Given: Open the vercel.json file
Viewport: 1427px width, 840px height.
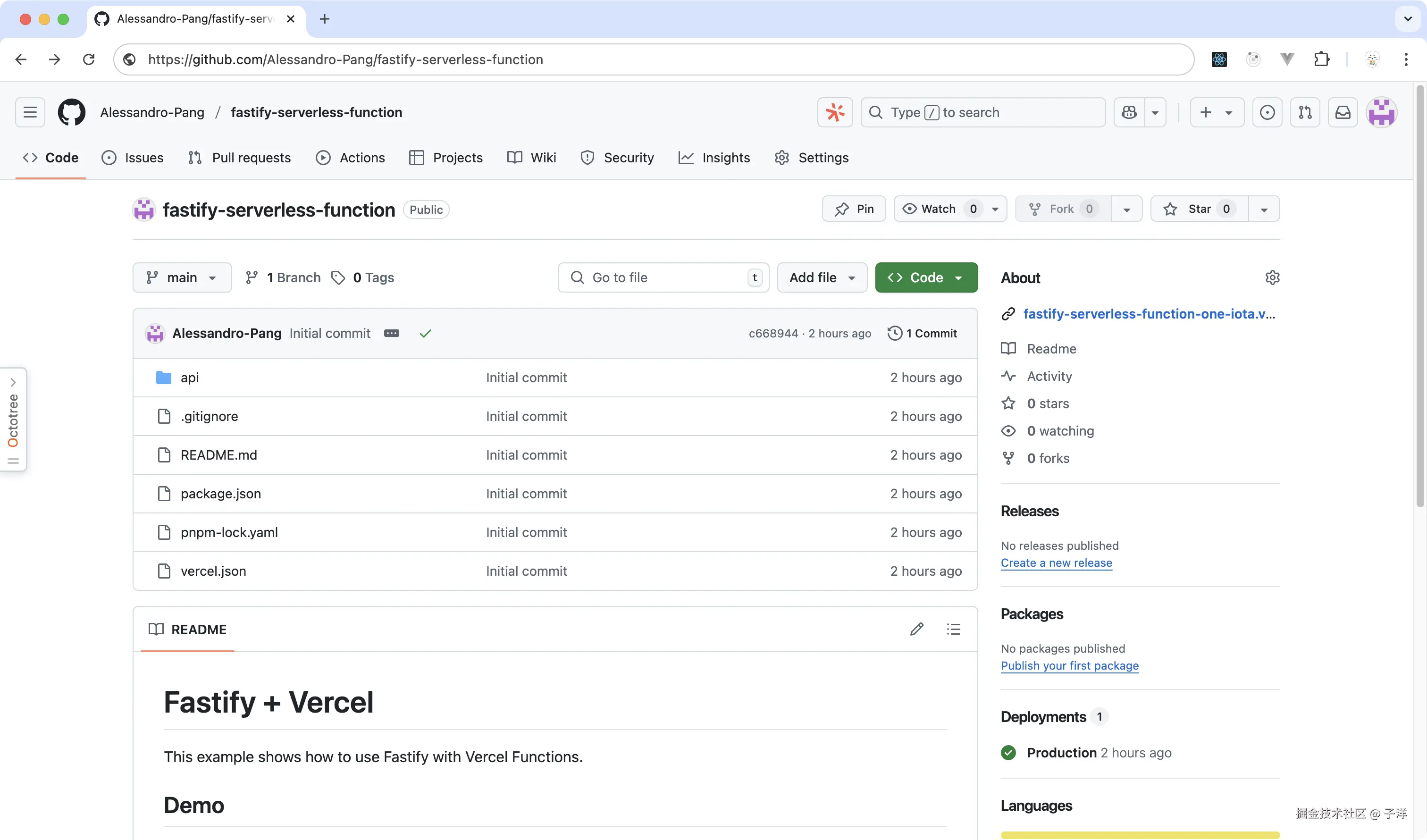Looking at the screenshot, I should (213, 571).
